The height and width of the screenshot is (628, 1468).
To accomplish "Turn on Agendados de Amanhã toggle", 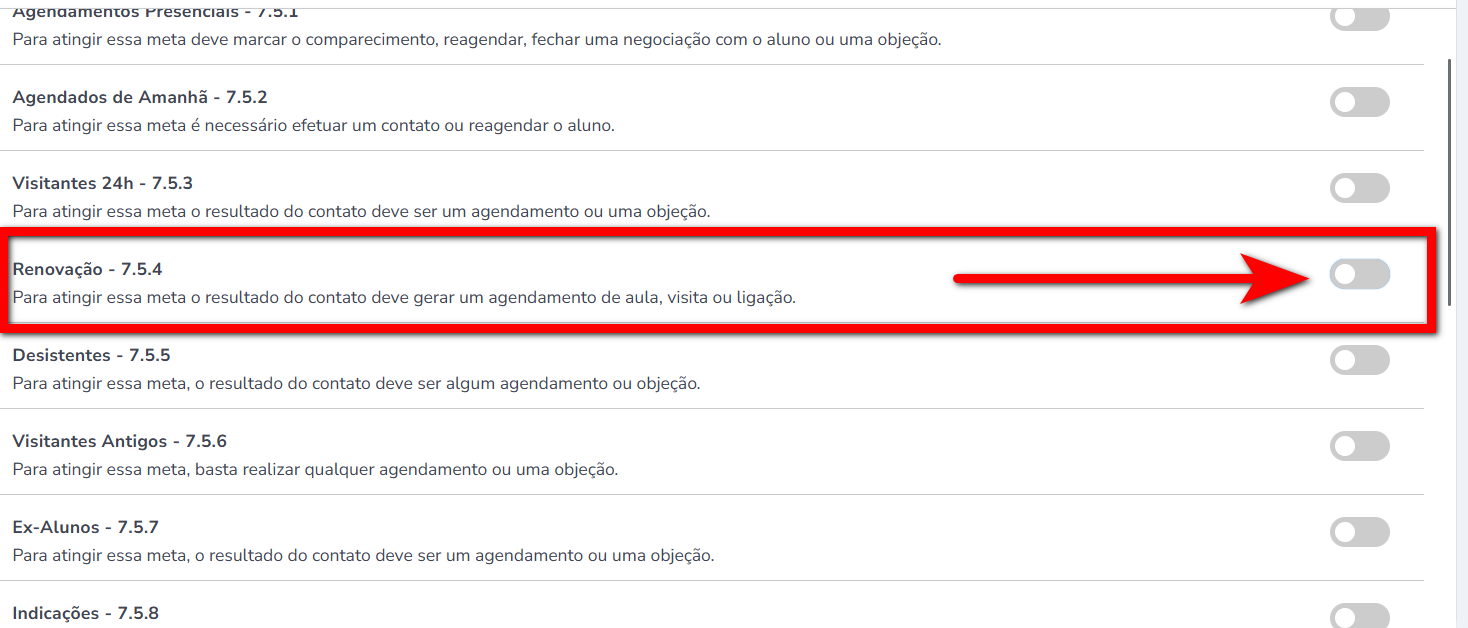I will pyautogui.click(x=1359, y=102).
